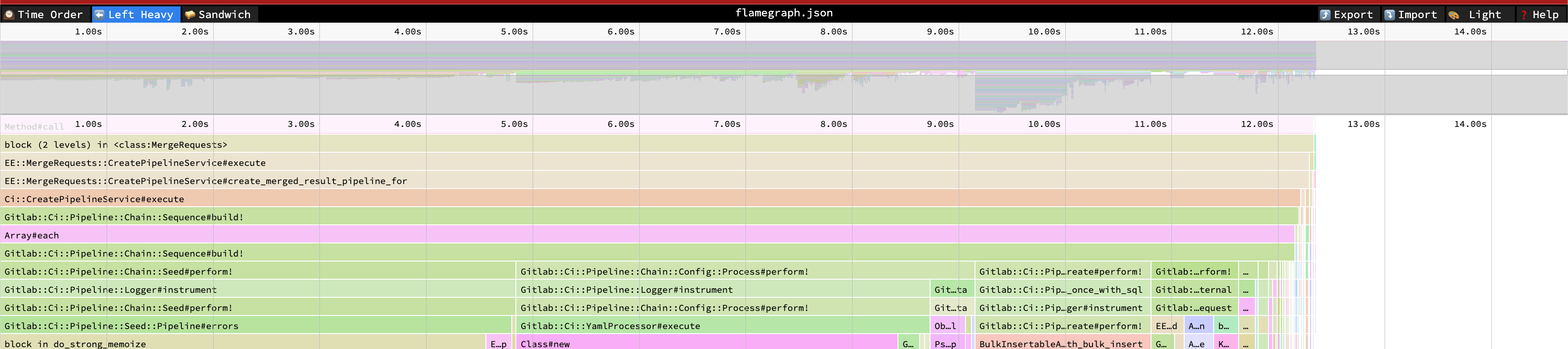
Task: Click the Export icon
Action: (1325, 15)
